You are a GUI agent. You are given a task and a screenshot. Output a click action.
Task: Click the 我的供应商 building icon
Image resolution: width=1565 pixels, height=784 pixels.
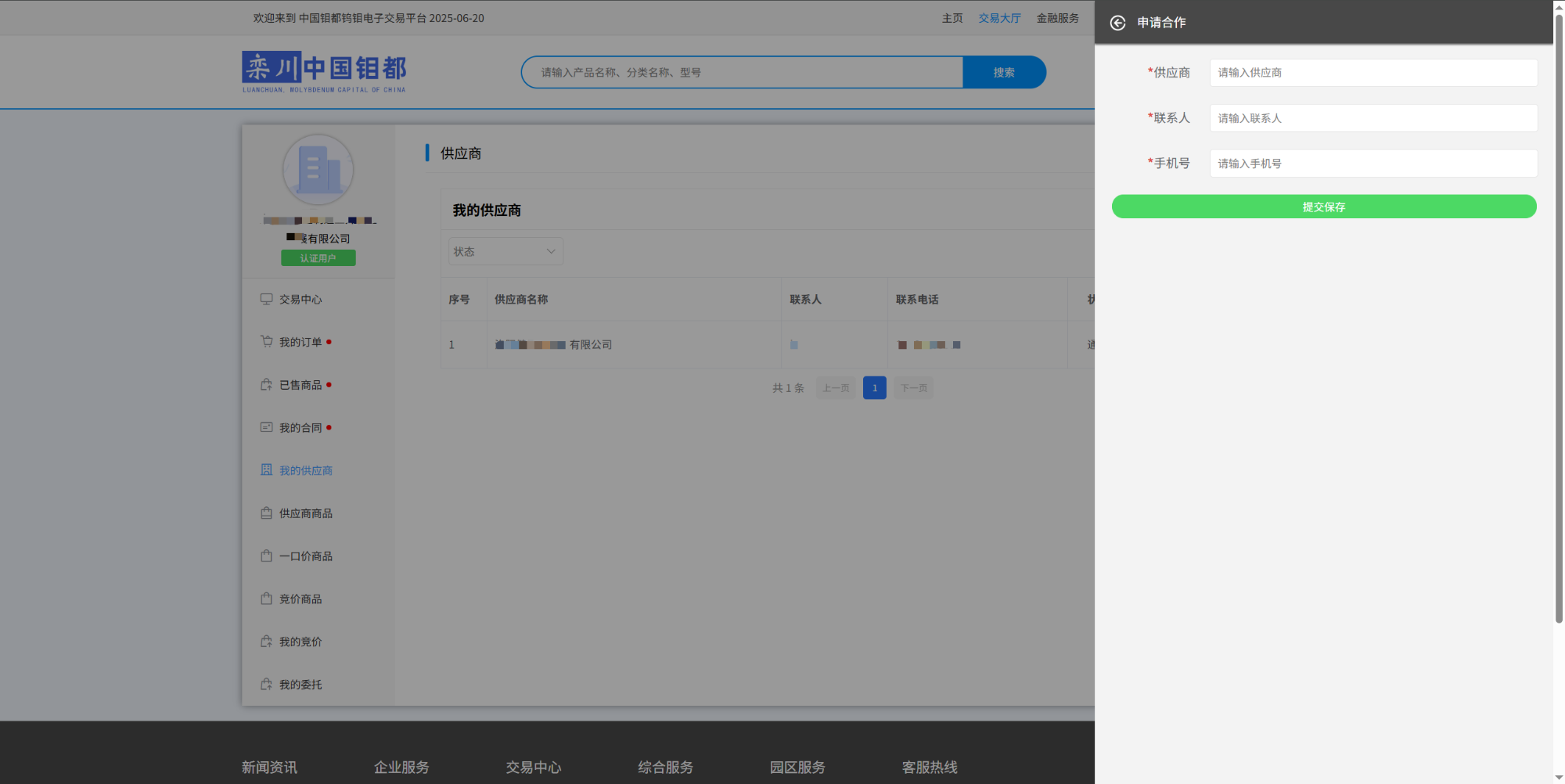(x=266, y=470)
